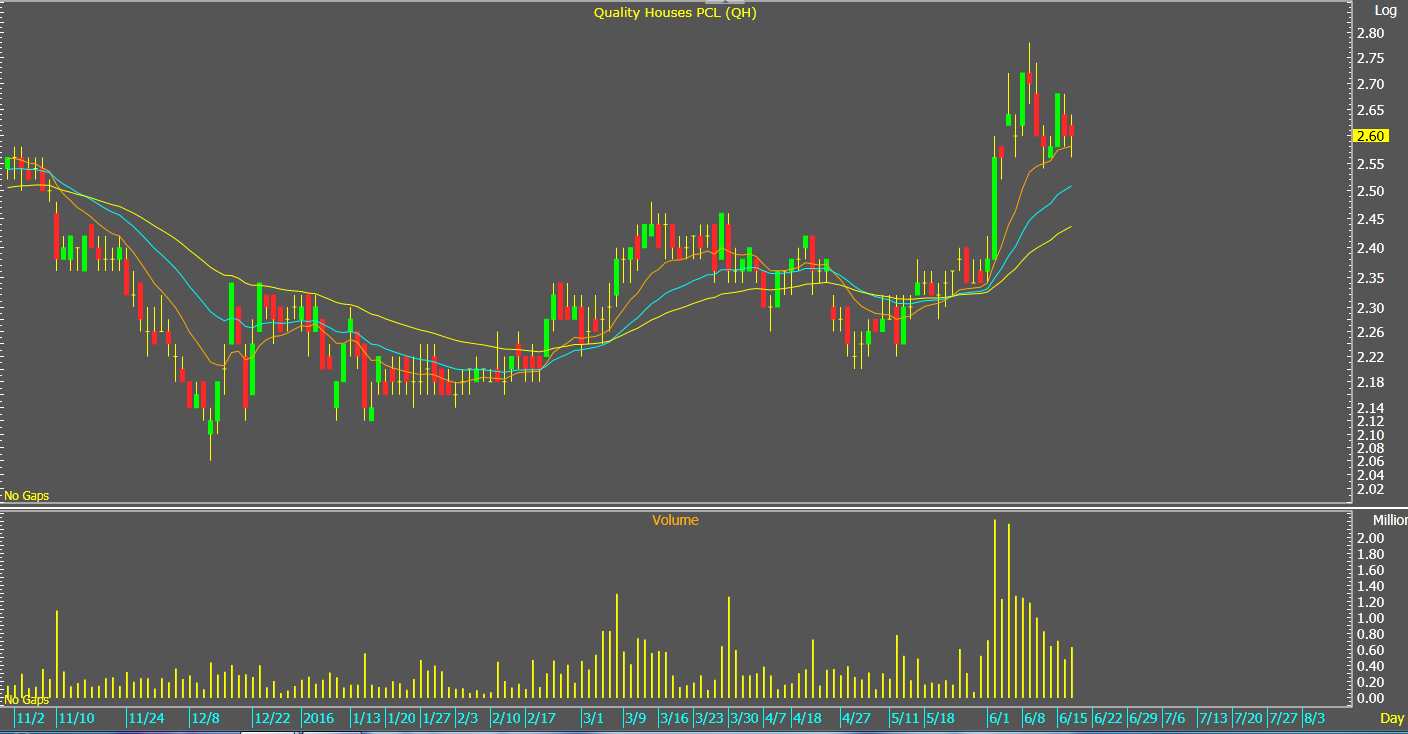
Task: Click the Quality Houses PCL (QH) chart title
Action: 675,13
